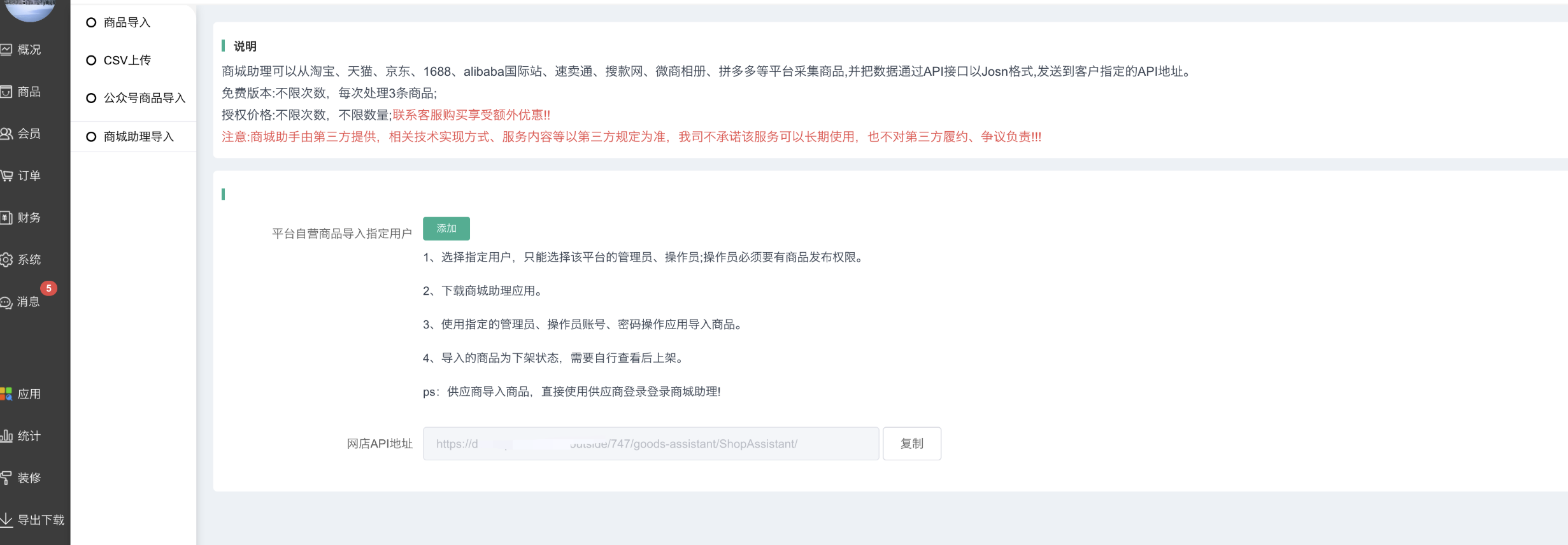Click the 商品 goods sidebar icon

click(6, 92)
